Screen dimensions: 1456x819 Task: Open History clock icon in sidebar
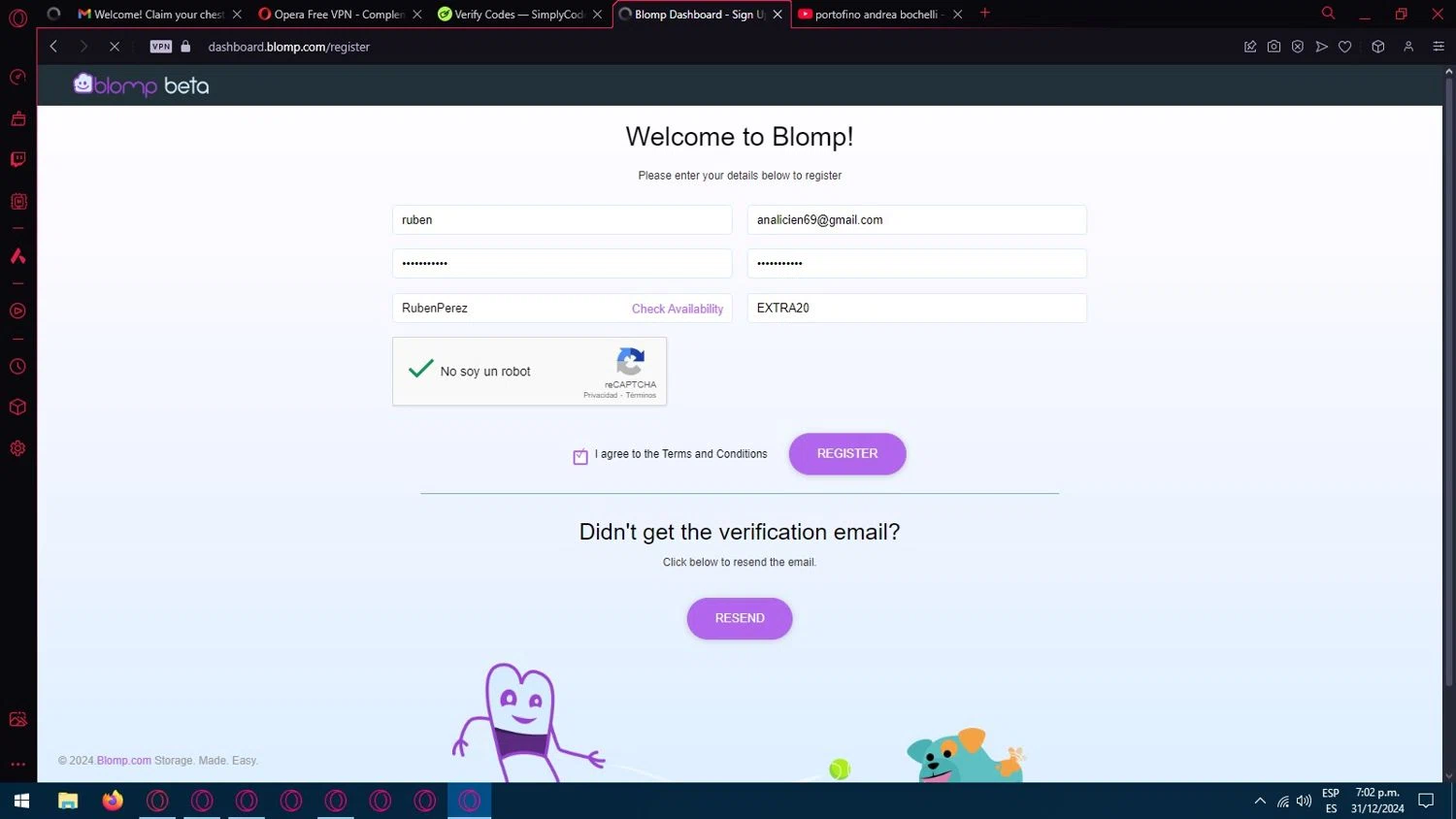point(17,367)
